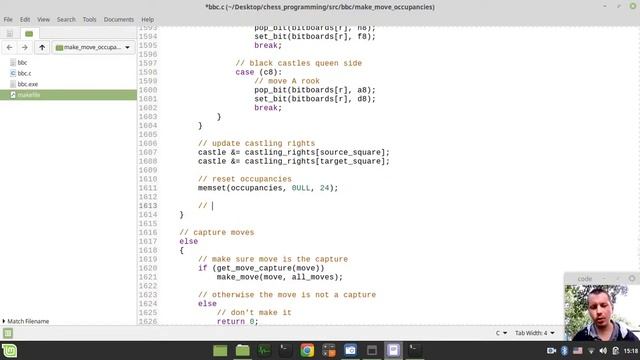Open the screenshot camera app in taskbar

point(350,351)
